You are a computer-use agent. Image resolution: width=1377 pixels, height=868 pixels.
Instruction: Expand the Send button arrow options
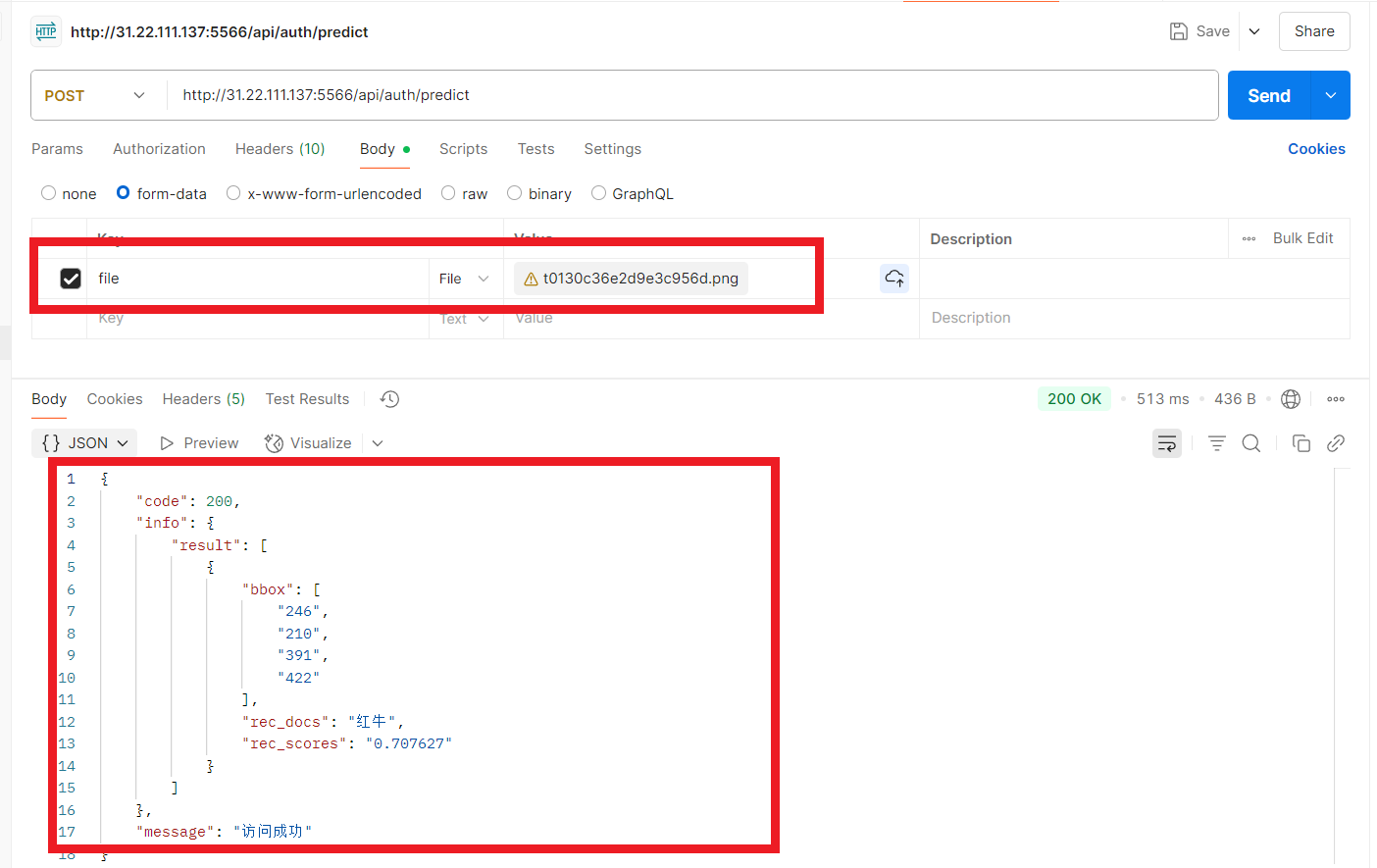(1330, 95)
